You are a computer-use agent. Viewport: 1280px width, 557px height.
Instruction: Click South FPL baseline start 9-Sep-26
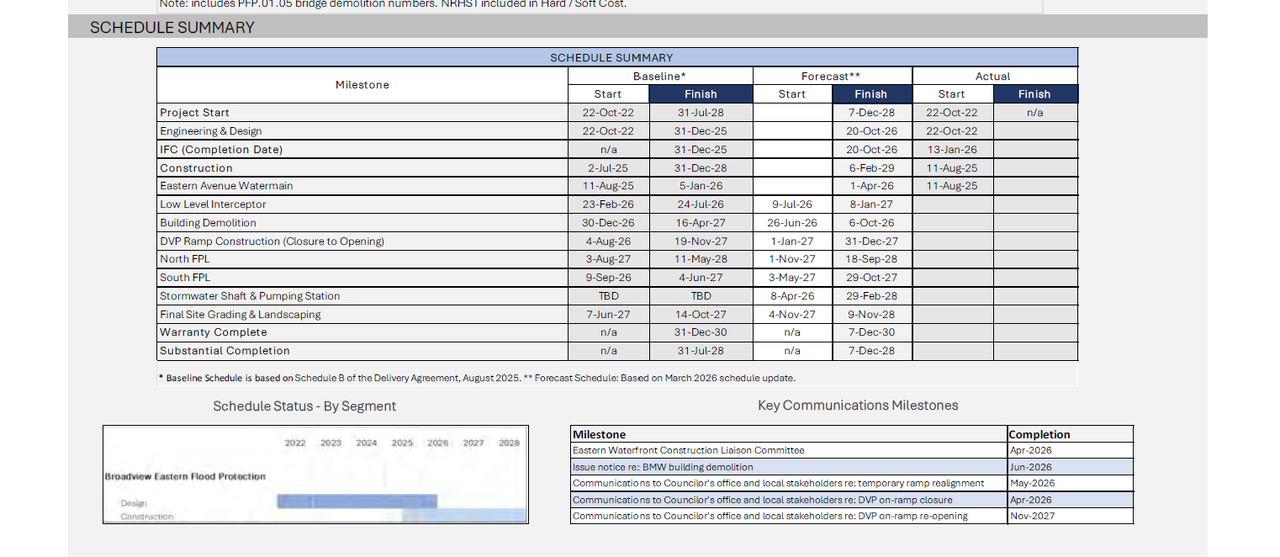pos(608,278)
